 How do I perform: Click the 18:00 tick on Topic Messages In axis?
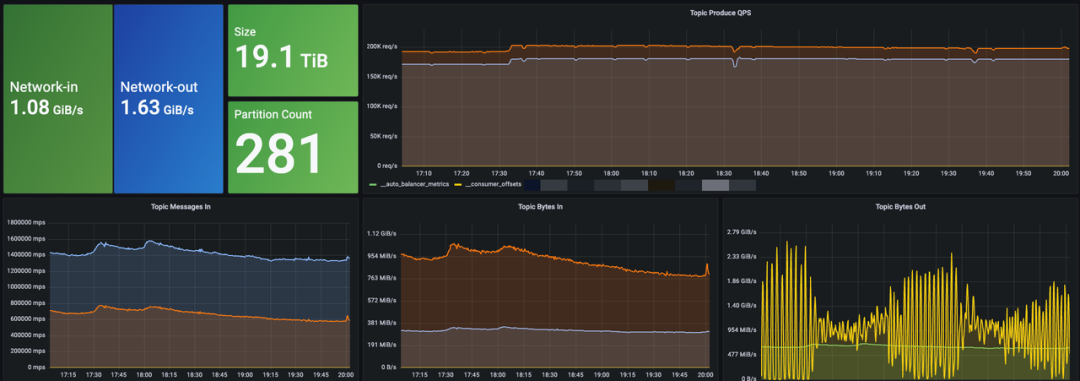point(145,375)
